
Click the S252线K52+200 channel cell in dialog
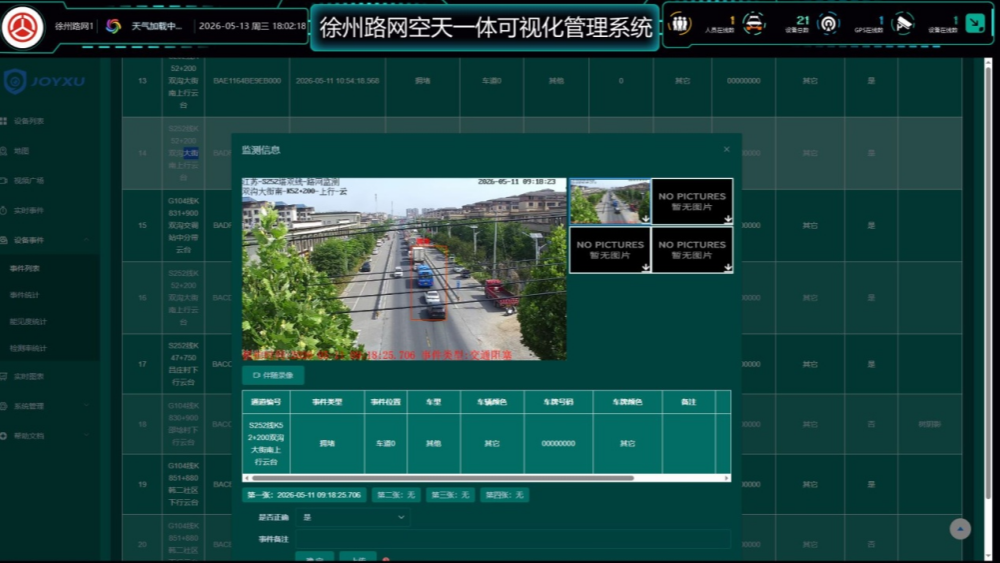click(266, 443)
